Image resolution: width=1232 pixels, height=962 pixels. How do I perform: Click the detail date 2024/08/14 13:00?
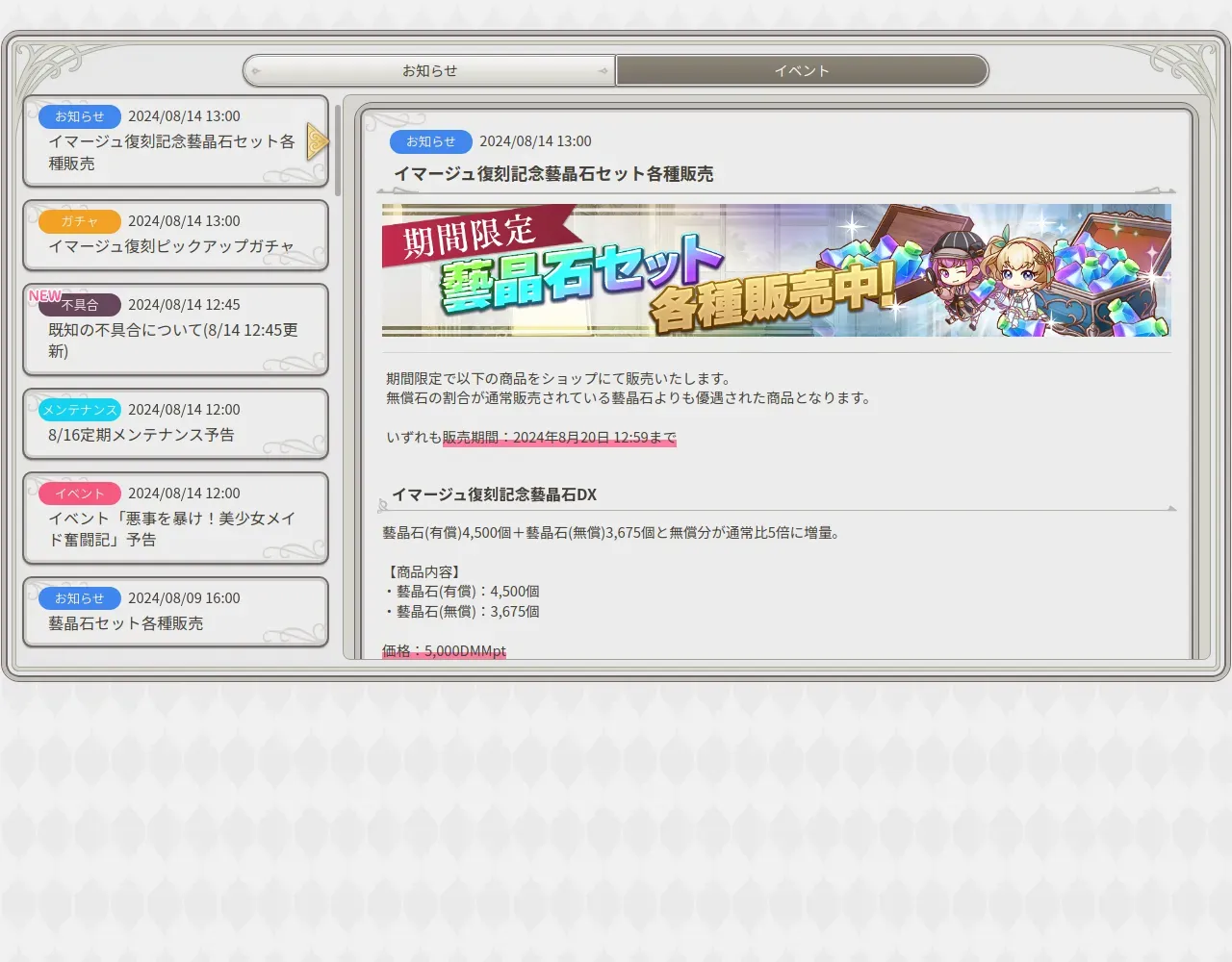point(535,141)
